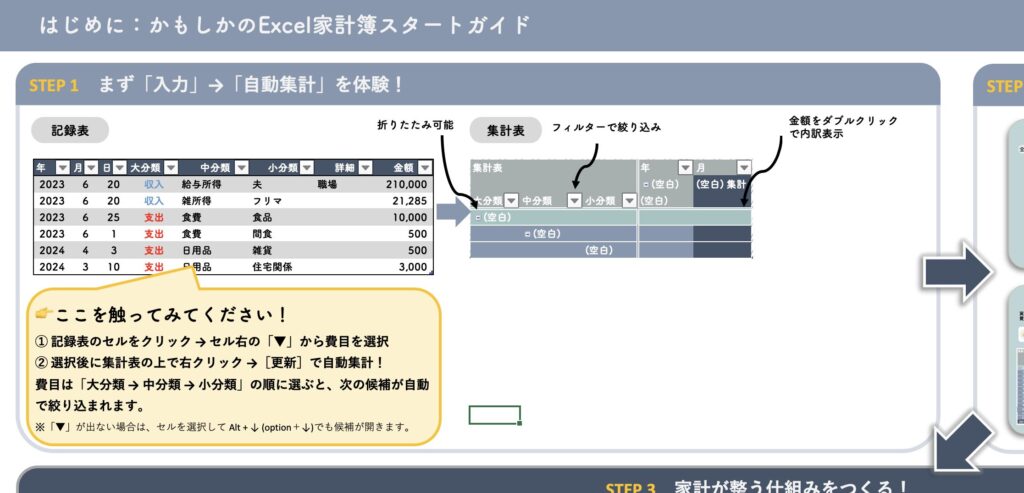This screenshot has width=1024, height=493.
Task: Open the 年 filter dropdown in 記録表
Action: tap(62, 168)
